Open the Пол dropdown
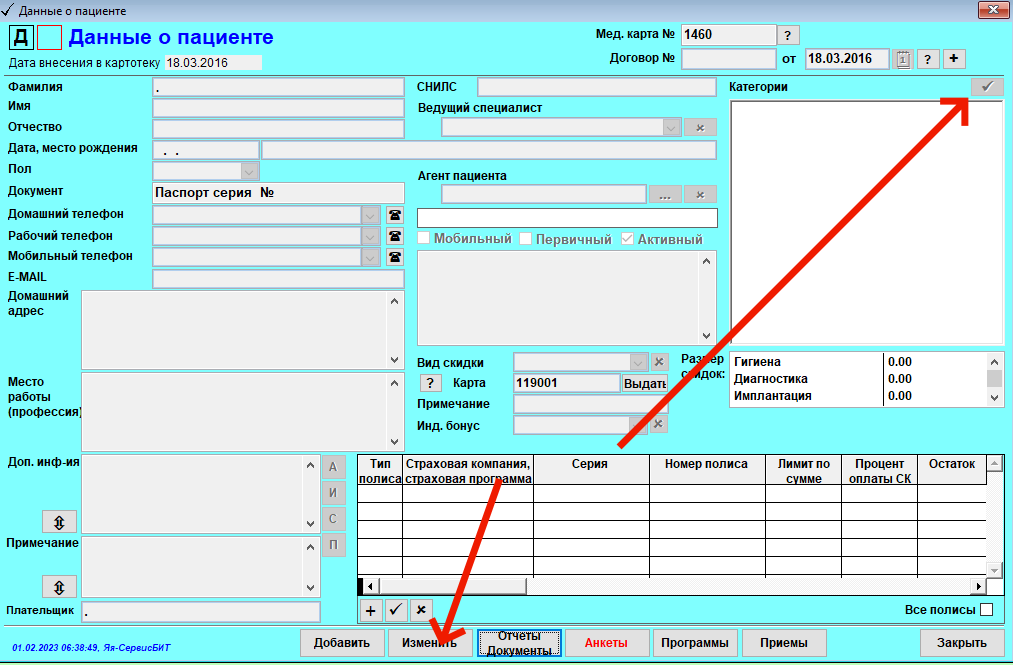1013x665 pixels. tap(249, 171)
